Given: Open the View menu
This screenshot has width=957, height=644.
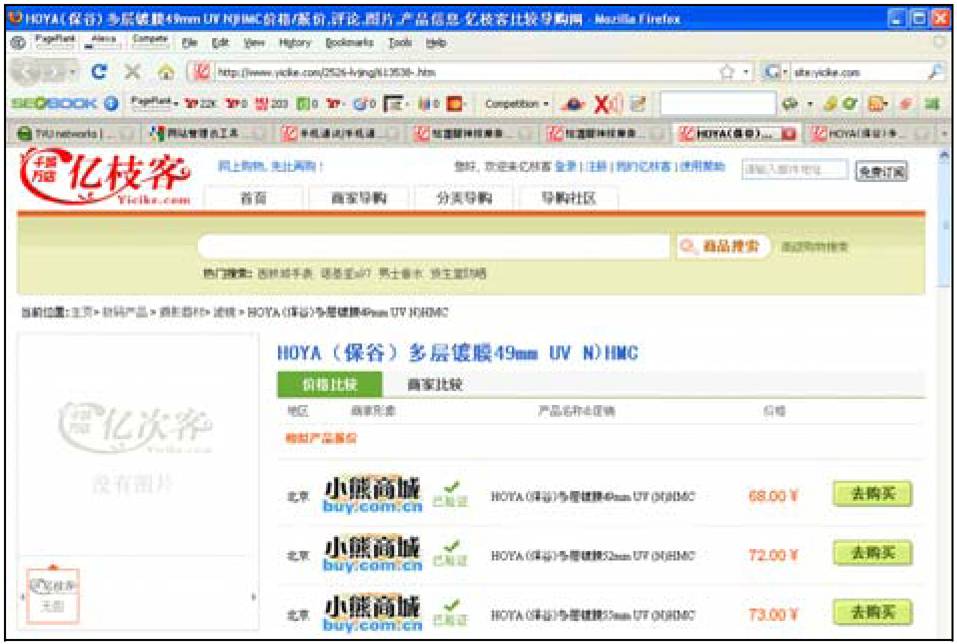Looking at the screenshot, I should tap(254, 43).
